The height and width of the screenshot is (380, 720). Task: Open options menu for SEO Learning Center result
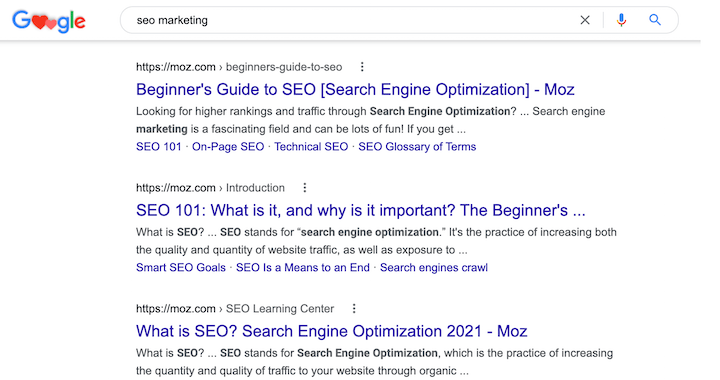(354, 308)
